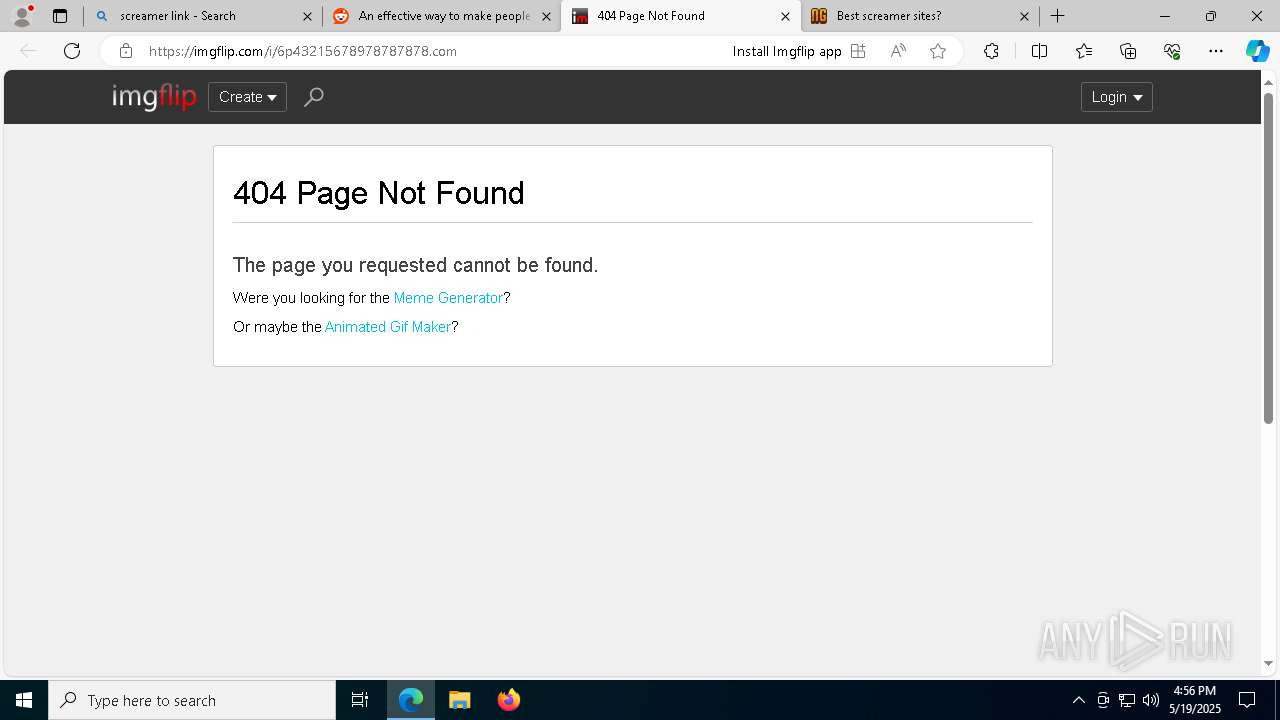1280x720 pixels.
Task: Open the Extensions puzzle icon
Action: tap(991, 51)
